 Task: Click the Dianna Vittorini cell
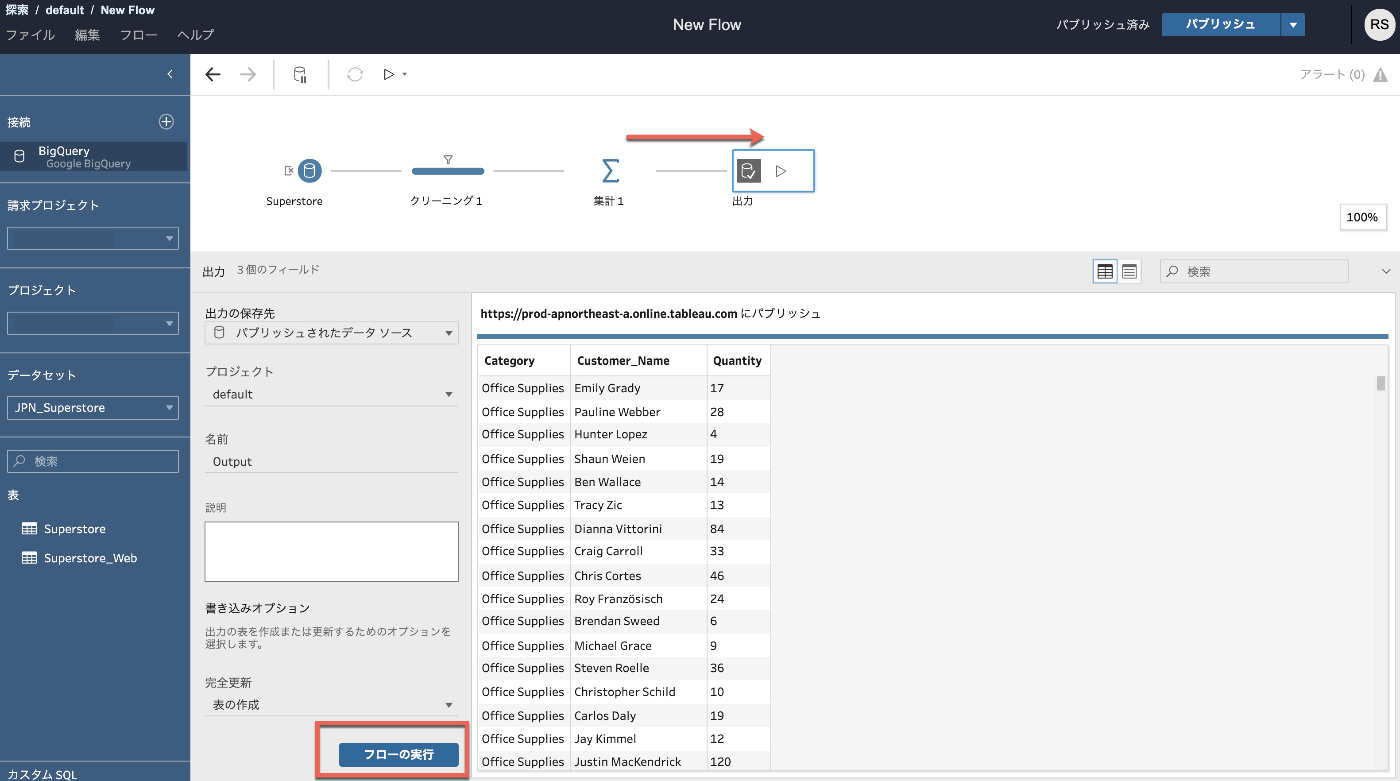[x=639, y=528]
